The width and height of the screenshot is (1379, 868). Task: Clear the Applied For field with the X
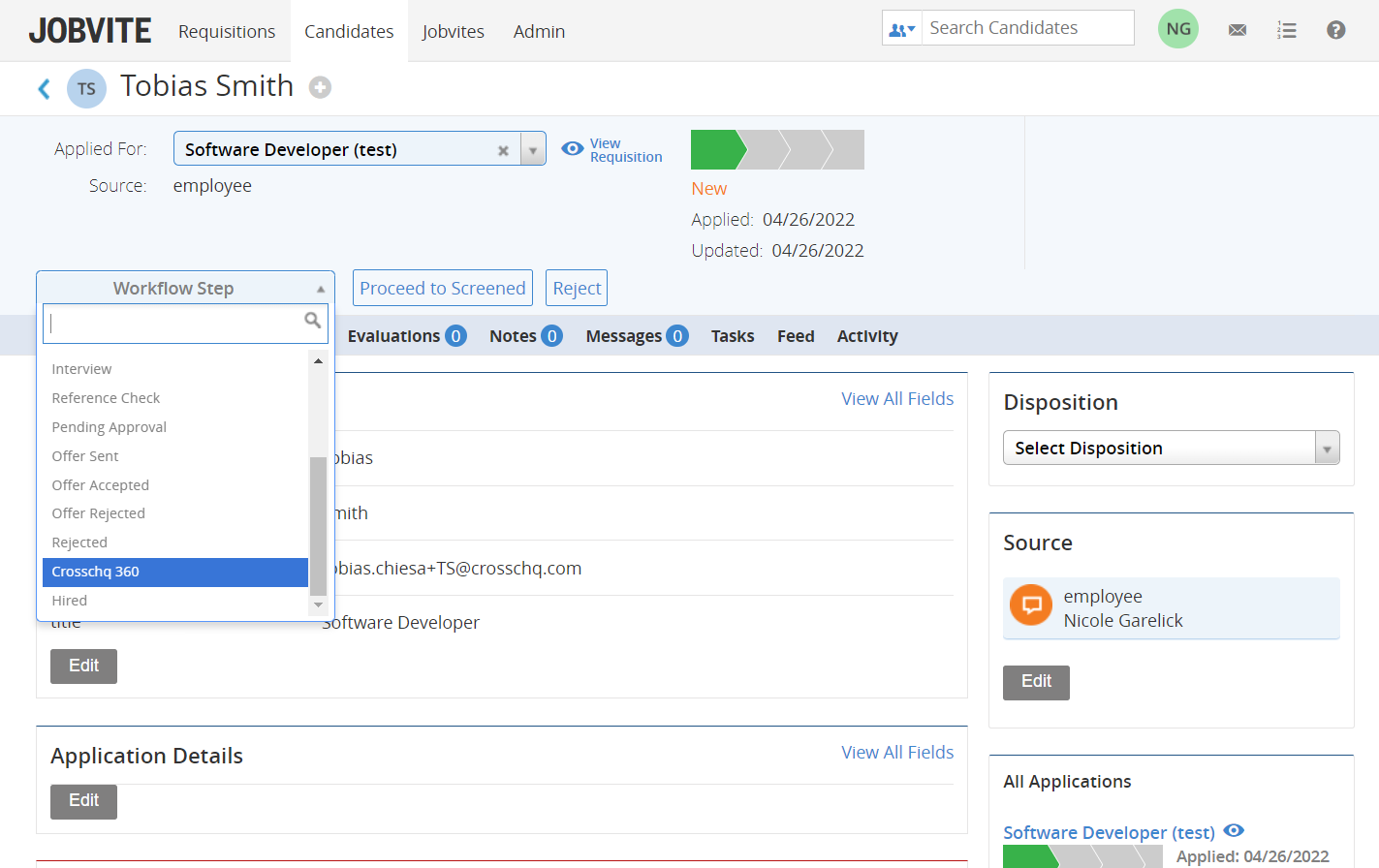coord(503,150)
